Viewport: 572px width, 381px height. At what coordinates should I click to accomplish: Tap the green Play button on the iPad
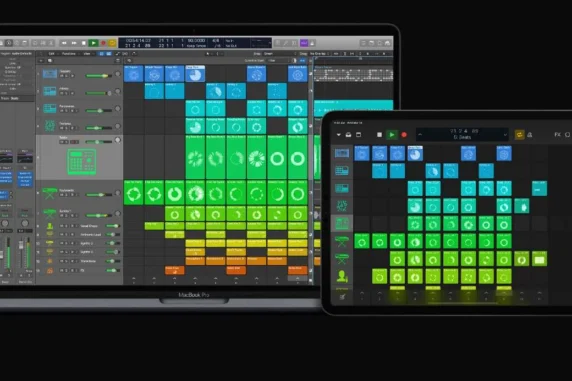392,135
